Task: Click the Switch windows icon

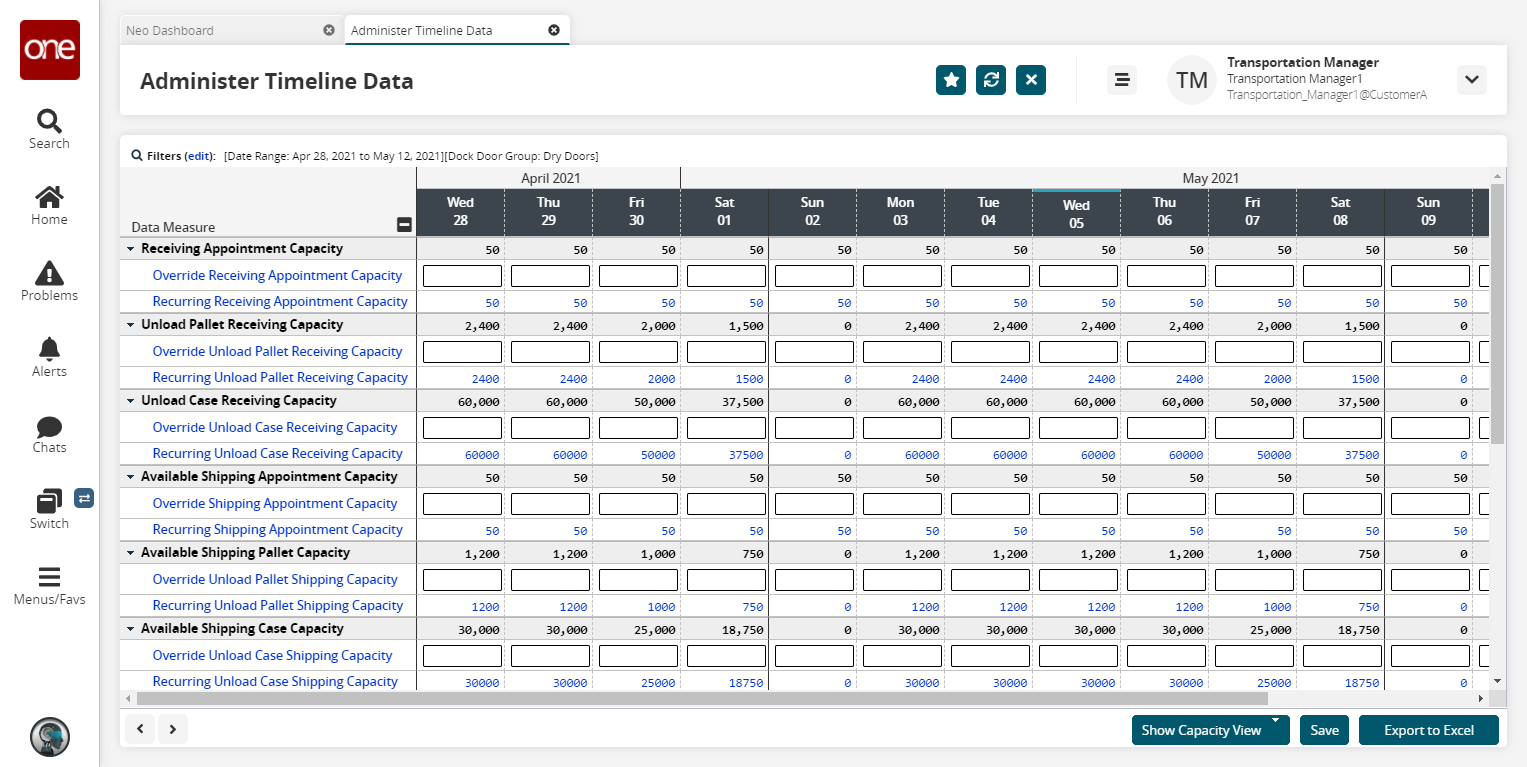Action: pyautogui.click(x=49, y=501)
